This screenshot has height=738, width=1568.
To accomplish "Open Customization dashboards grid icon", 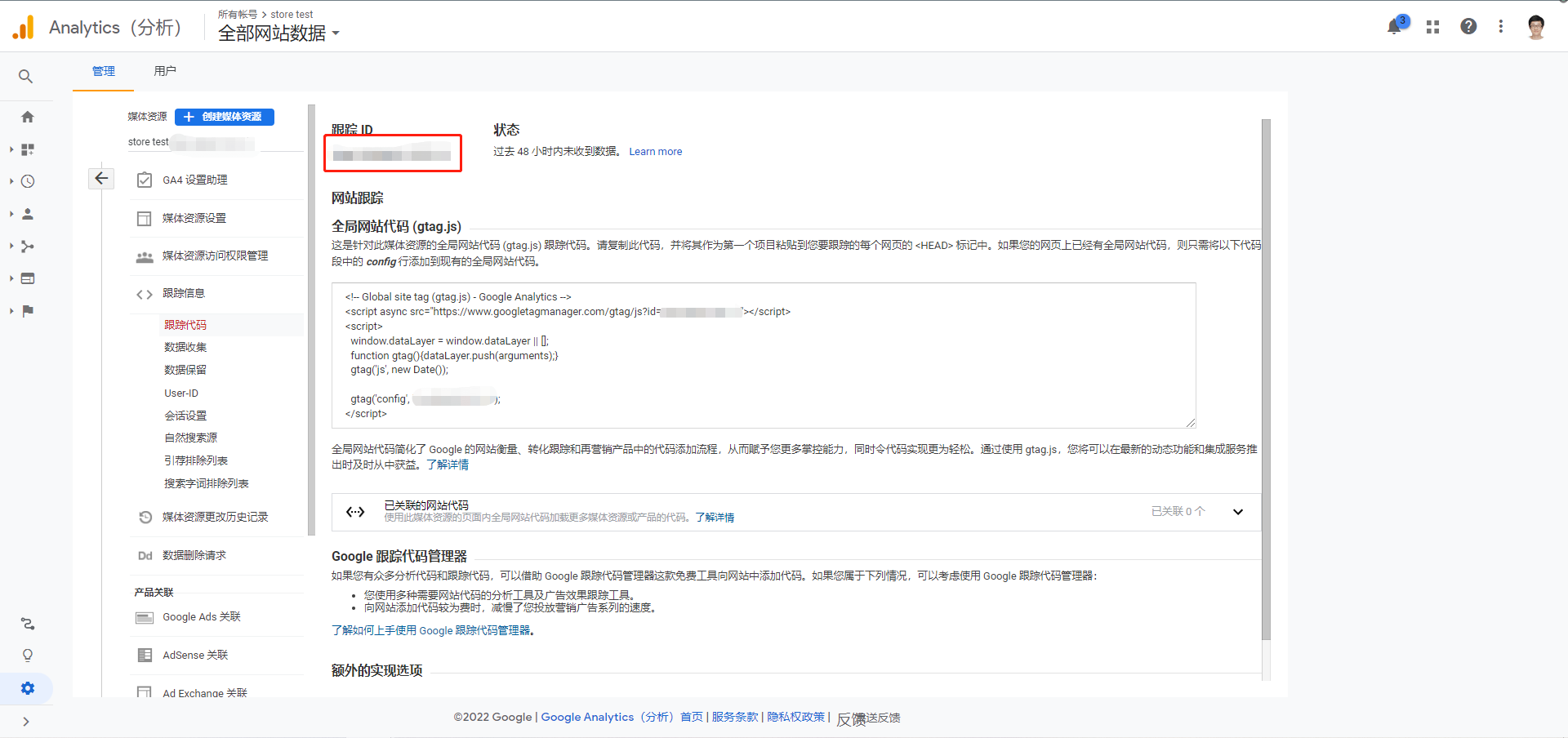I will coord(28,149).
